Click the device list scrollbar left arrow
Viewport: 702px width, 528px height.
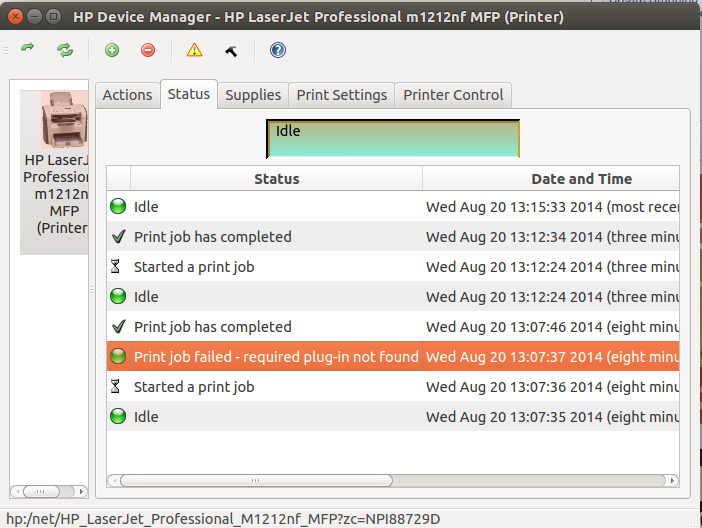[x=17, y=491]
